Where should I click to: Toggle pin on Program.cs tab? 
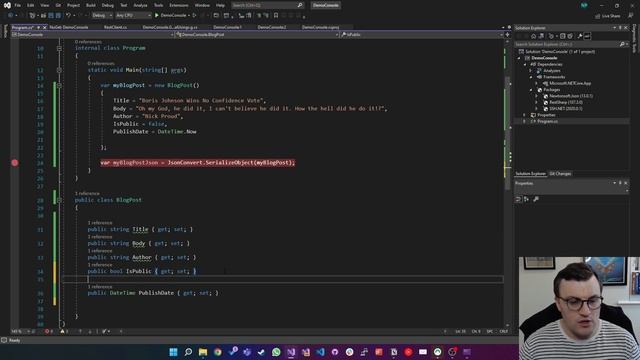pyautogui.click(x=39, y=27)
